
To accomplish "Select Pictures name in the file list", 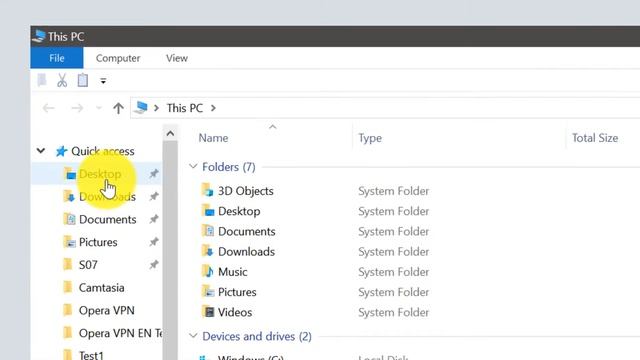I will coord(237,292).
